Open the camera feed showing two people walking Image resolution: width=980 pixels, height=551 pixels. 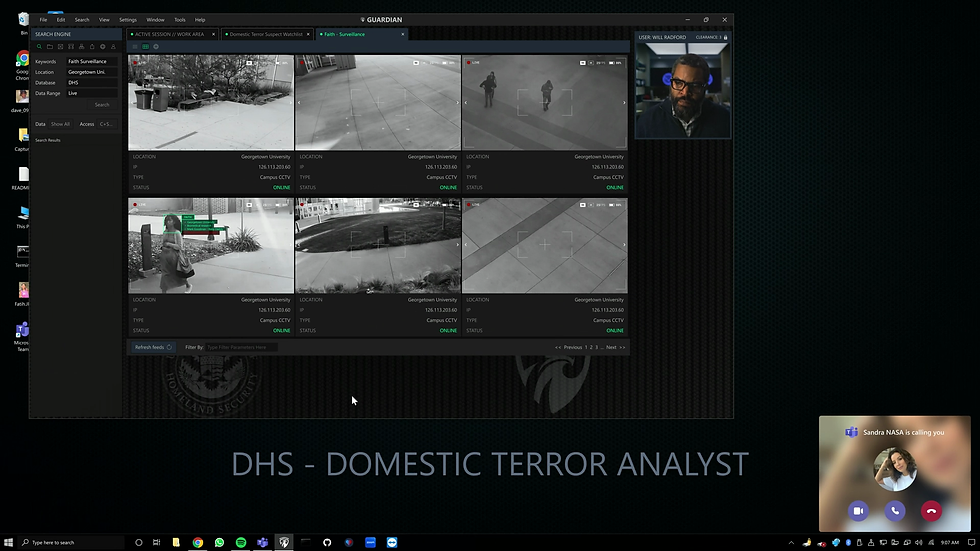(x=544, y=102)
